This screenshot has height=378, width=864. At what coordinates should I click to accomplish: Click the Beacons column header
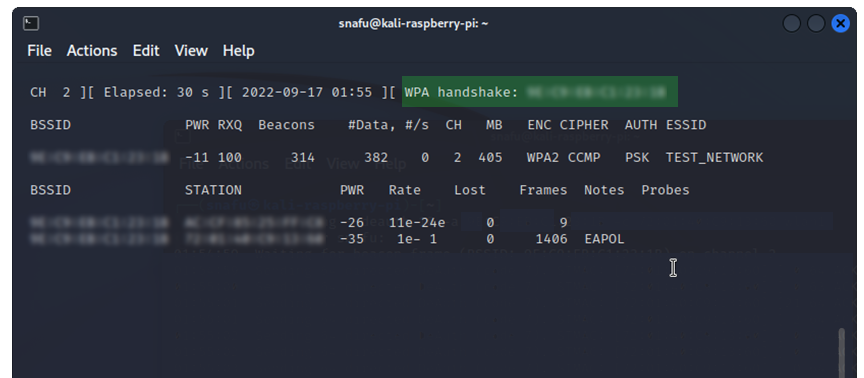click(287, 126)
